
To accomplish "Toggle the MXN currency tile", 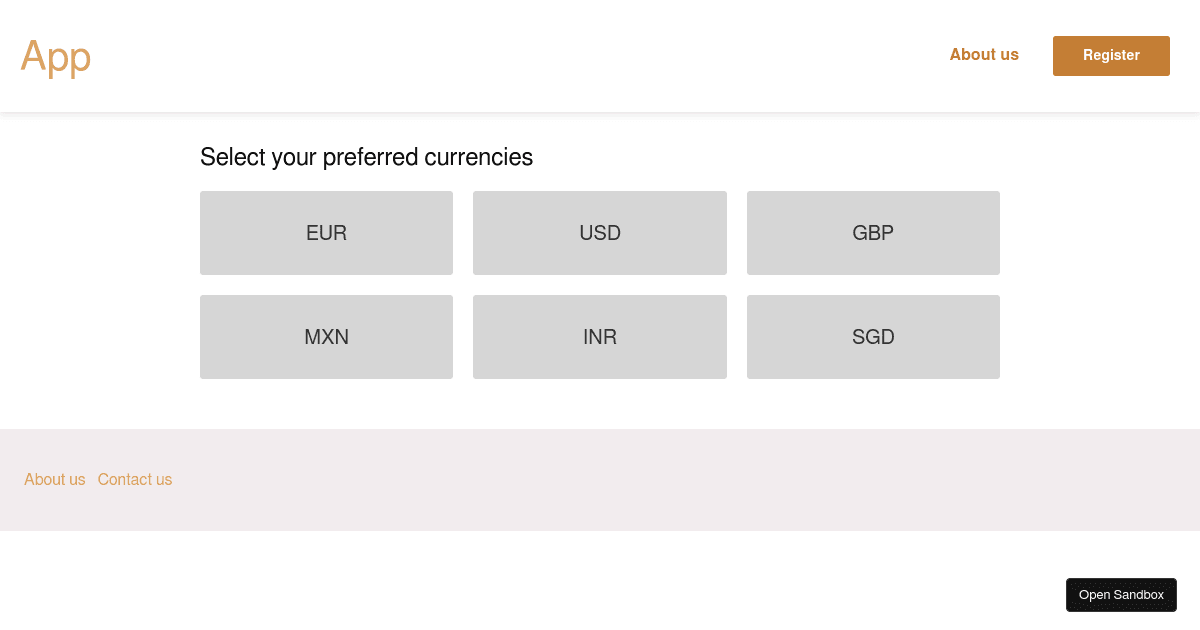I will pos(326,337).
